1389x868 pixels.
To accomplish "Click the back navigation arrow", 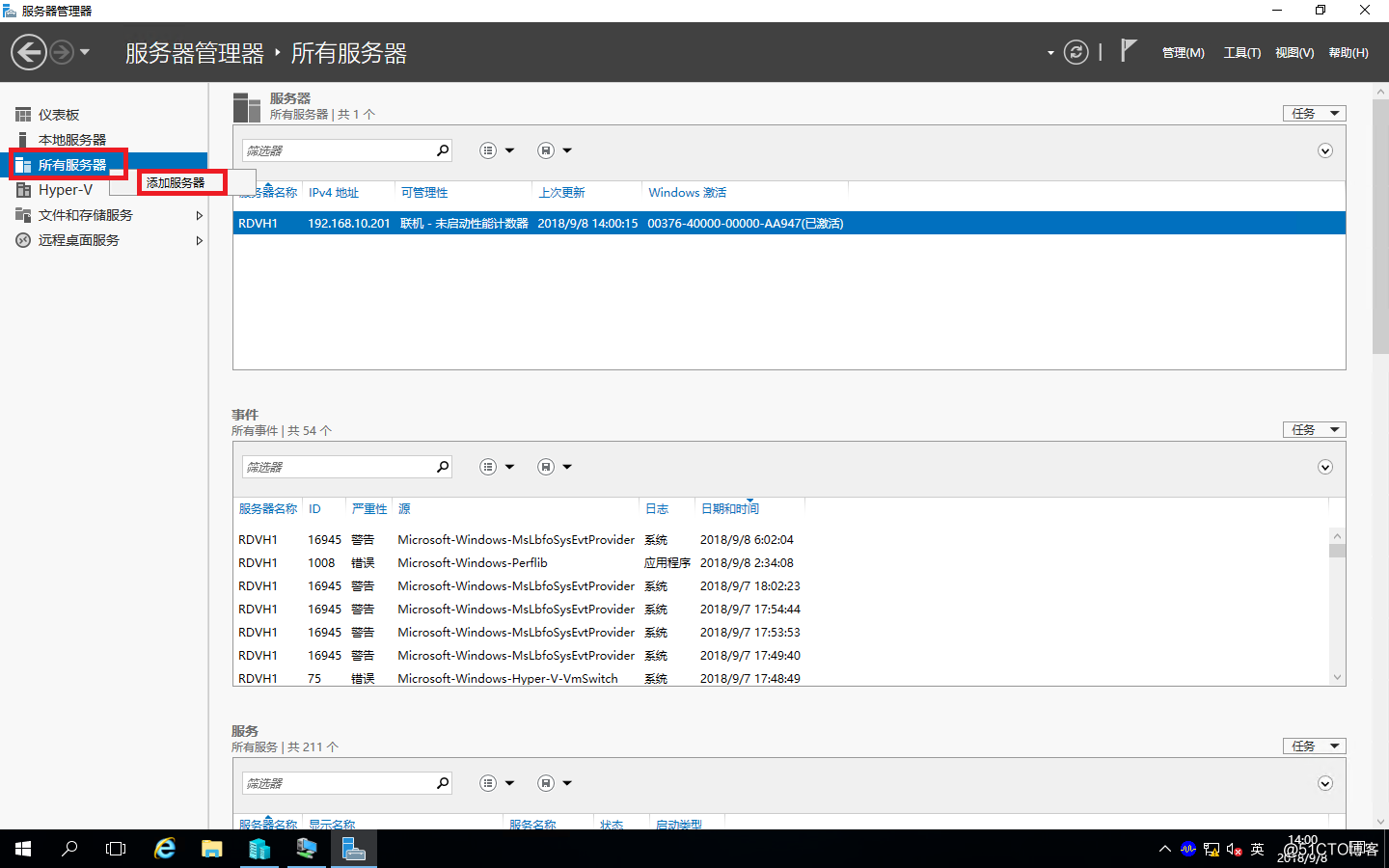I will tap(29, 52).
